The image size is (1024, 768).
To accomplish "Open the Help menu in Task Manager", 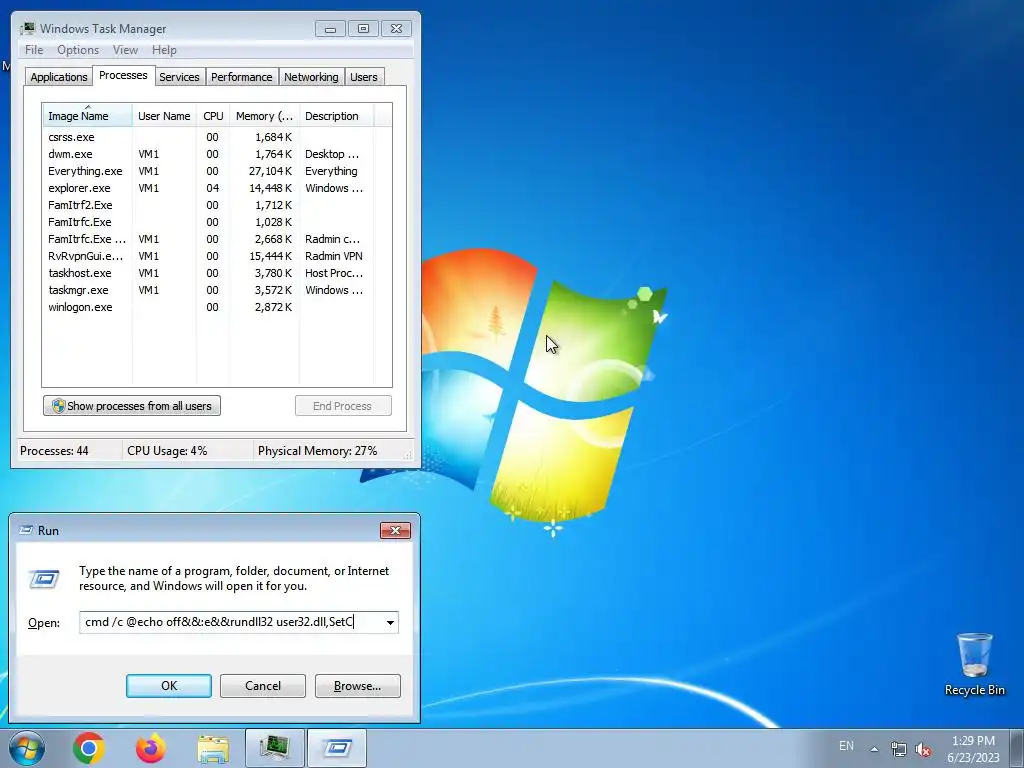I will pyautogui.click(x=164, y=50).
